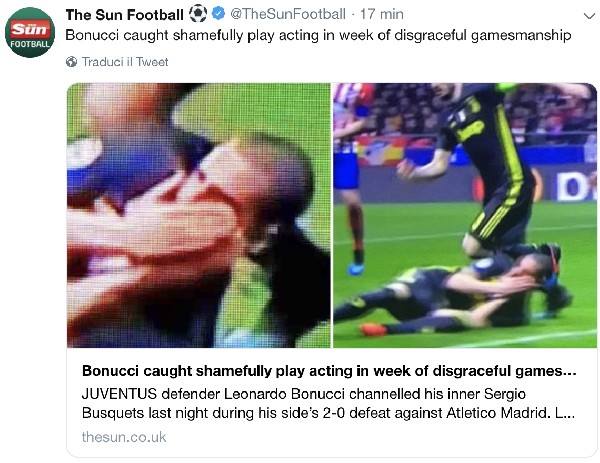Click the @TheSunFootball handle
The height and width of the screenshot is (463, 600).
coord(288,15)
